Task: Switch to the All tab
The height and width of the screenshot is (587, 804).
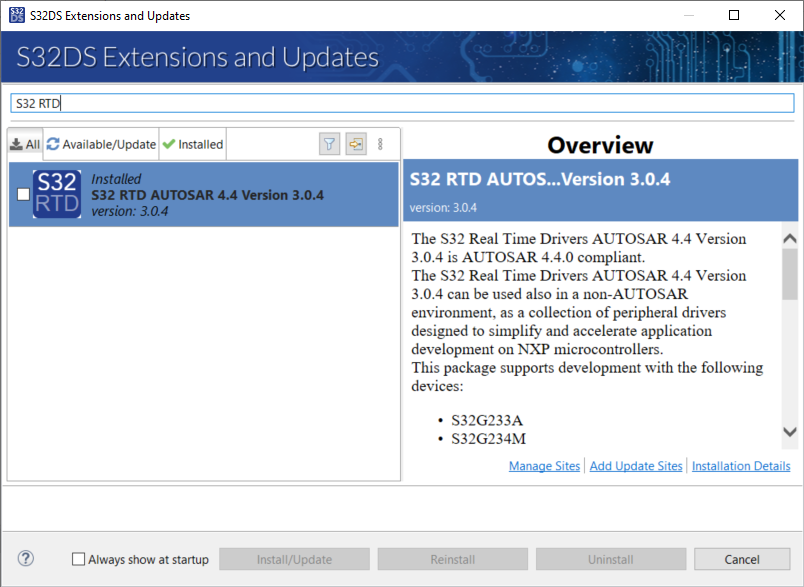Action: coord(25,145)
